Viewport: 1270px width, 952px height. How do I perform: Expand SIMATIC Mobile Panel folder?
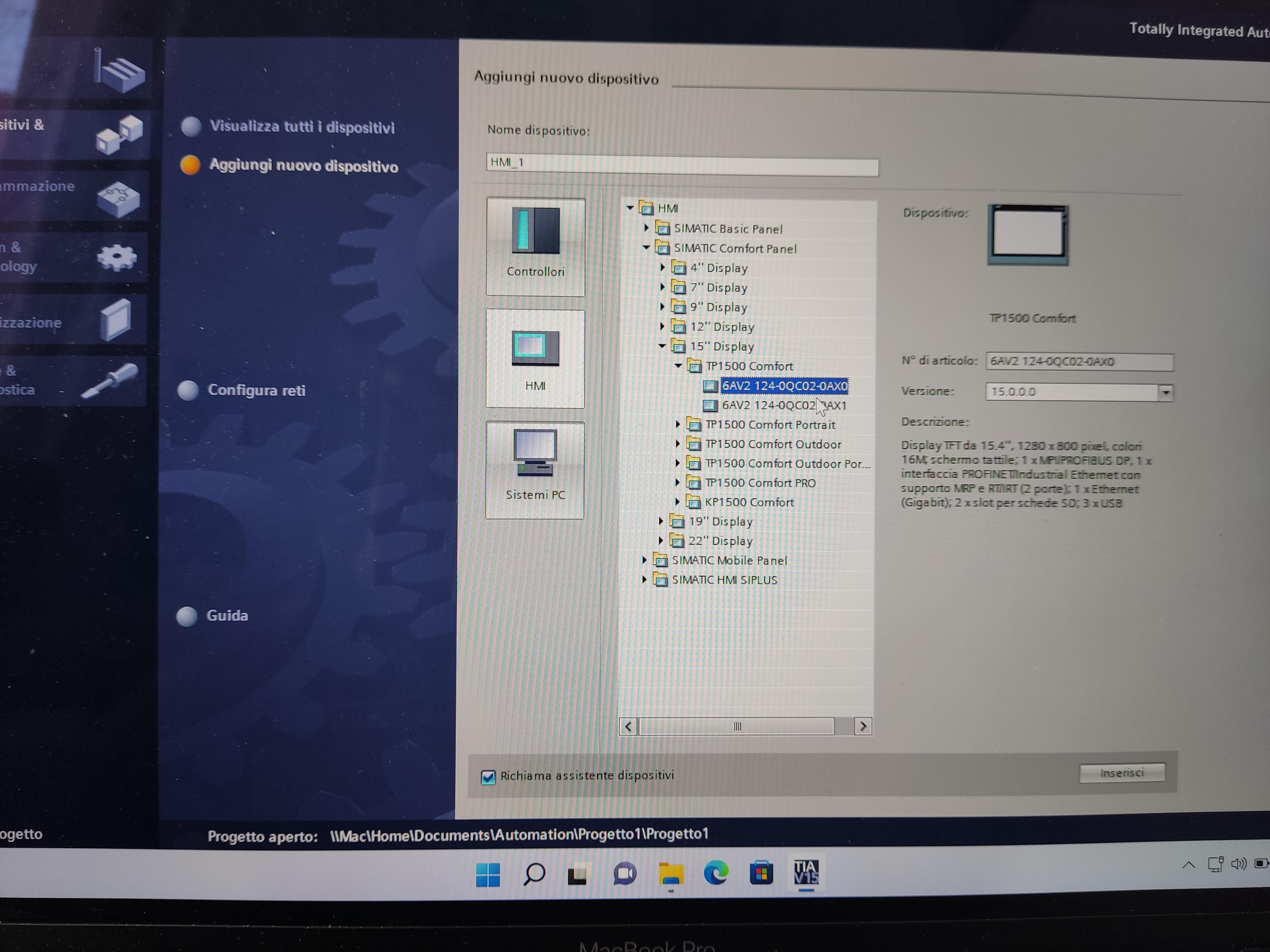pyautogui.click(x=645, y=560)
